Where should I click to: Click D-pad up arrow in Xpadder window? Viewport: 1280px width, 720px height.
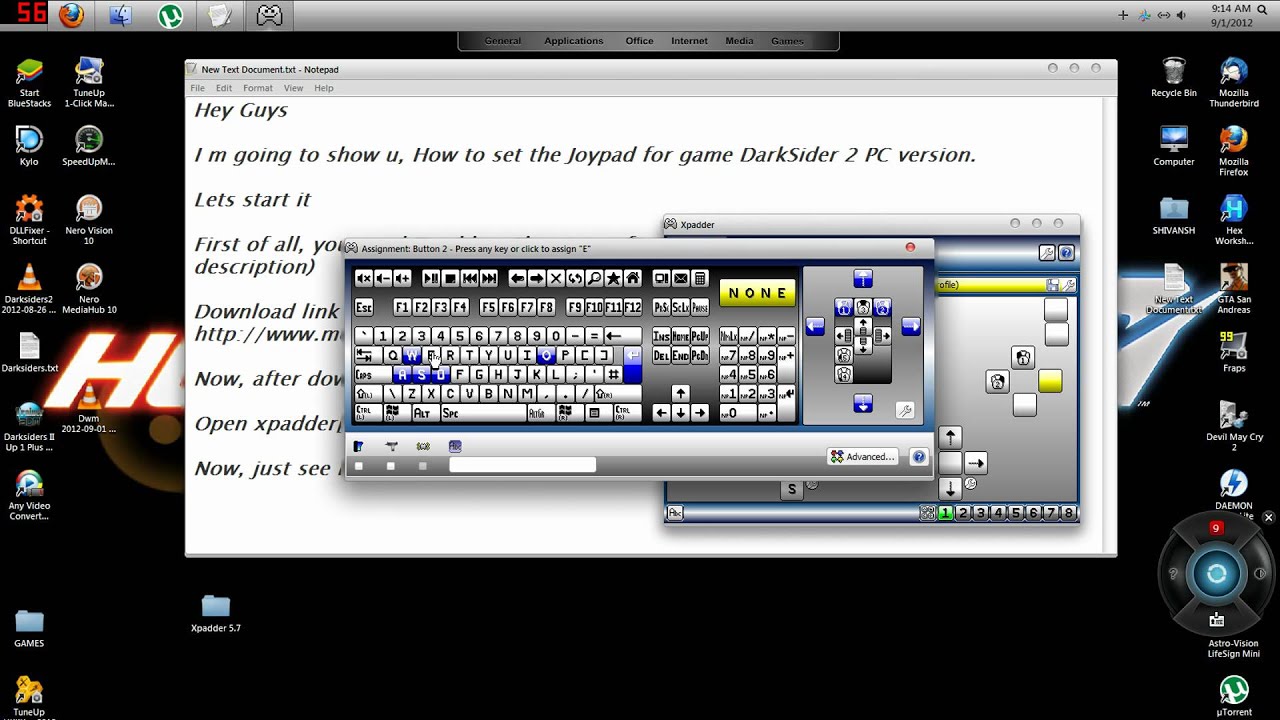[x=950, y=437]
